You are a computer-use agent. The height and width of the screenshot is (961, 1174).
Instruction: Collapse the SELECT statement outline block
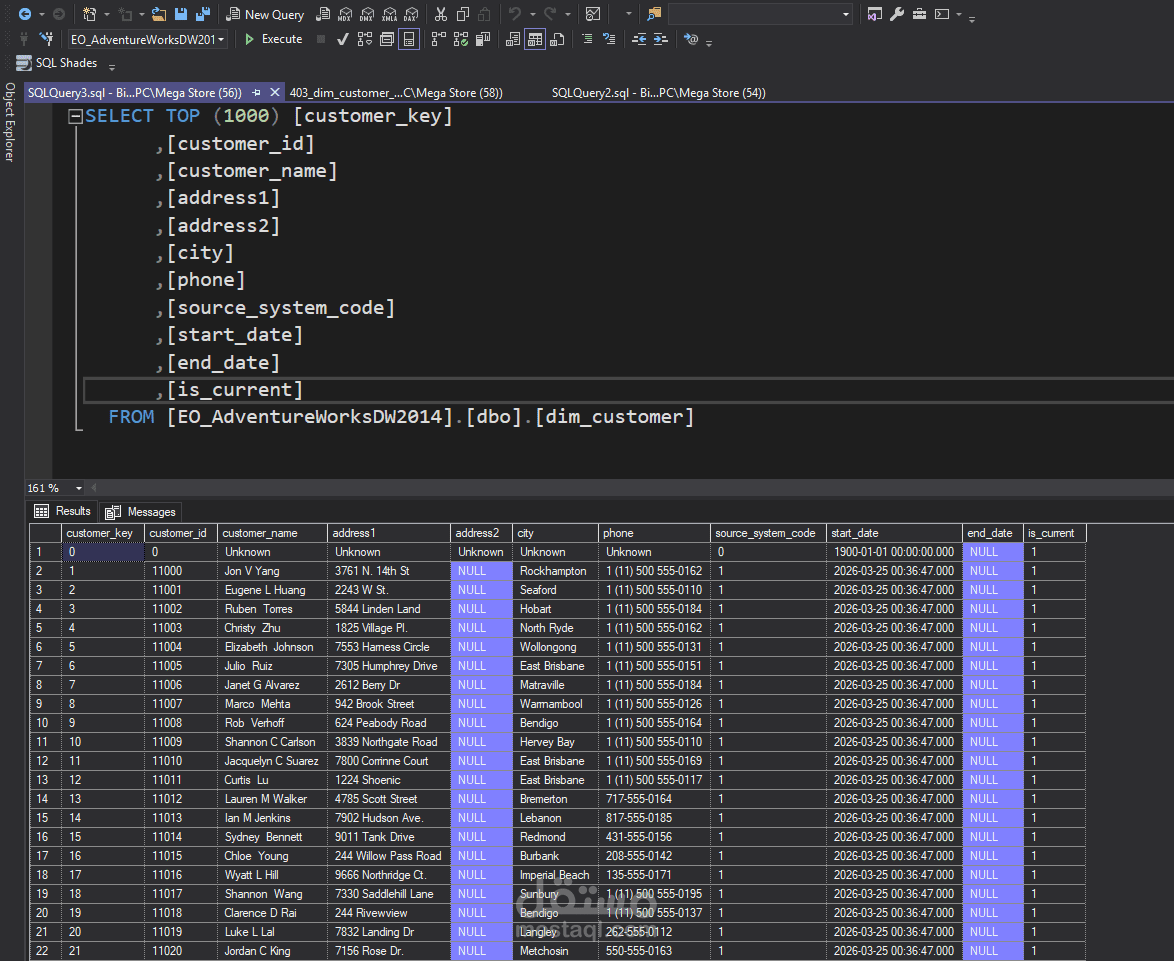click(75, 116)
